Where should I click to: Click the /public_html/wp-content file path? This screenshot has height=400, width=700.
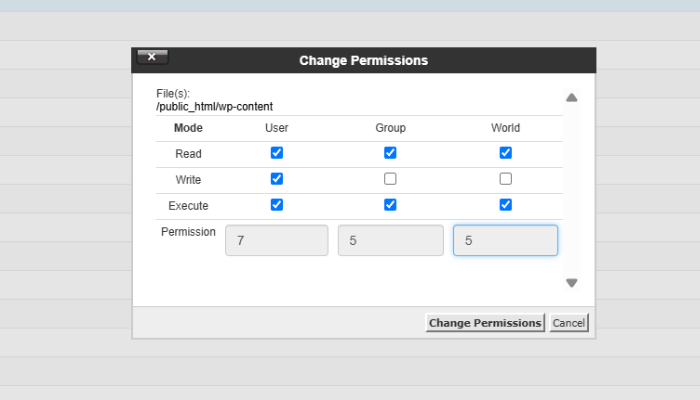215,106
